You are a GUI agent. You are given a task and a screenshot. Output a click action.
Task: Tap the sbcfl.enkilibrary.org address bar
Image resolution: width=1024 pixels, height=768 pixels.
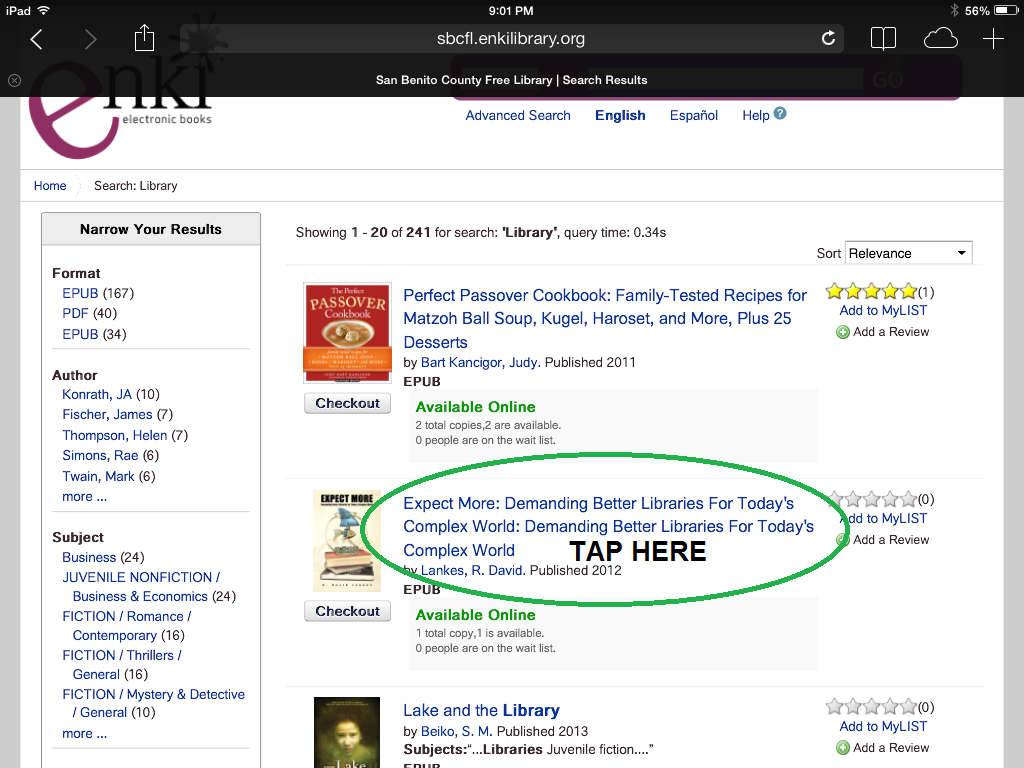[511, 39]
